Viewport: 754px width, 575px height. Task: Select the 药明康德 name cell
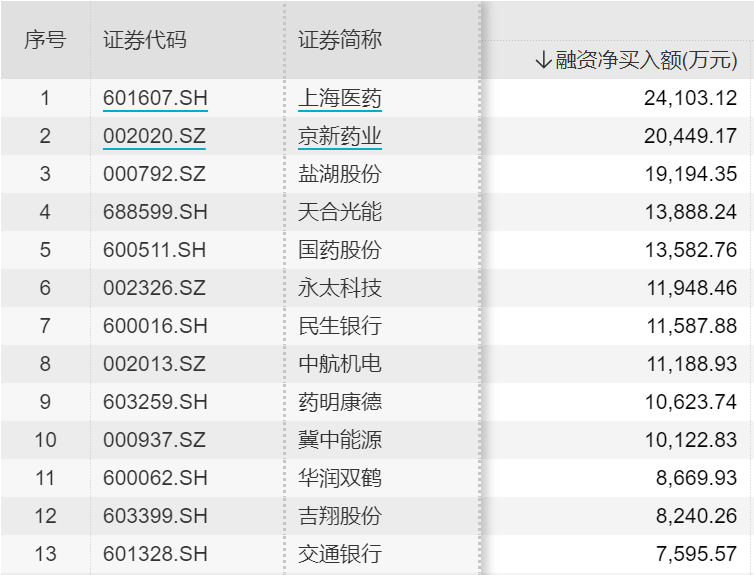pos(339,402)
